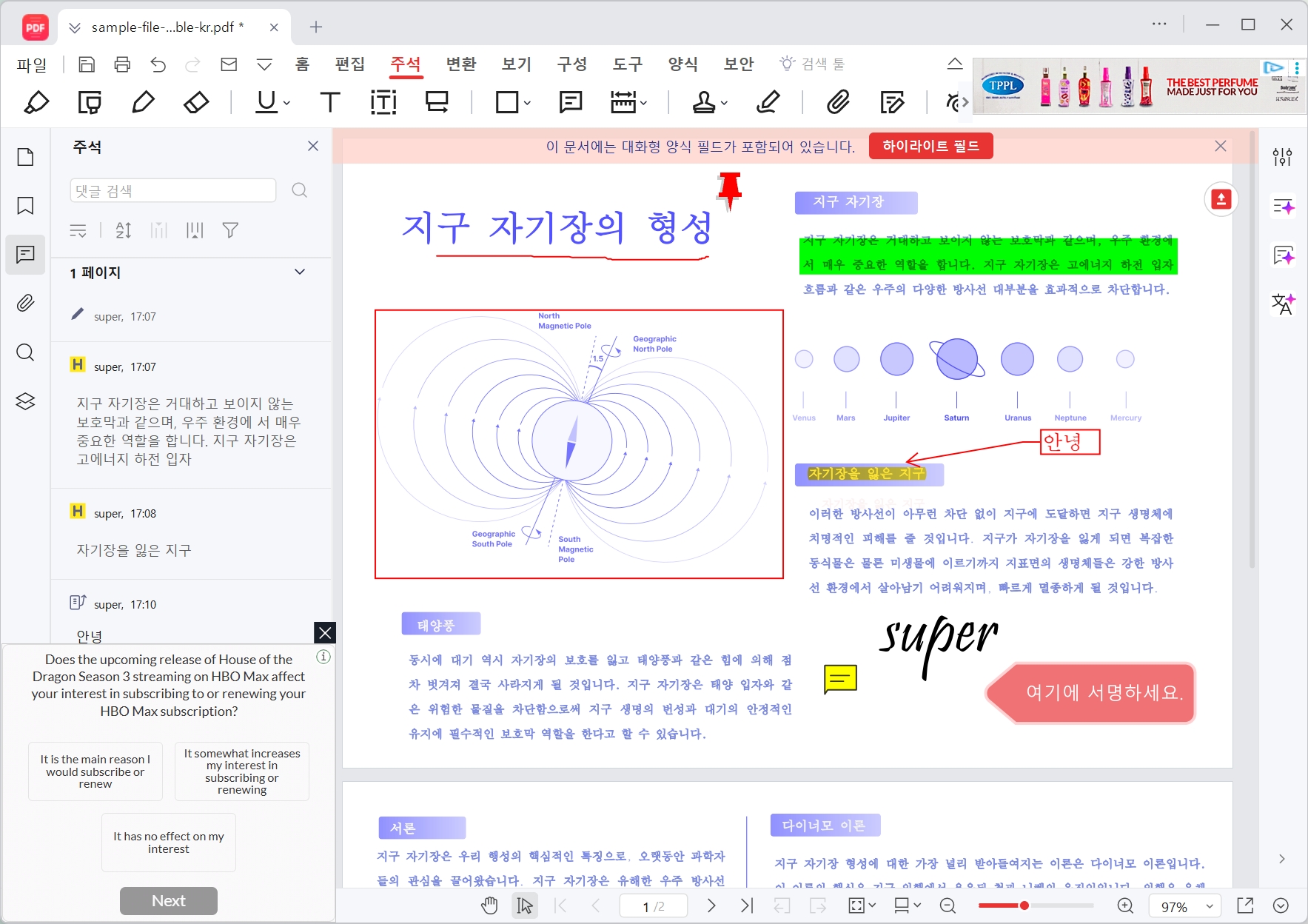Select the area highlight tool
This screenshot has height=924, width=1308.
pyautogui.click(x=90, y=102)
